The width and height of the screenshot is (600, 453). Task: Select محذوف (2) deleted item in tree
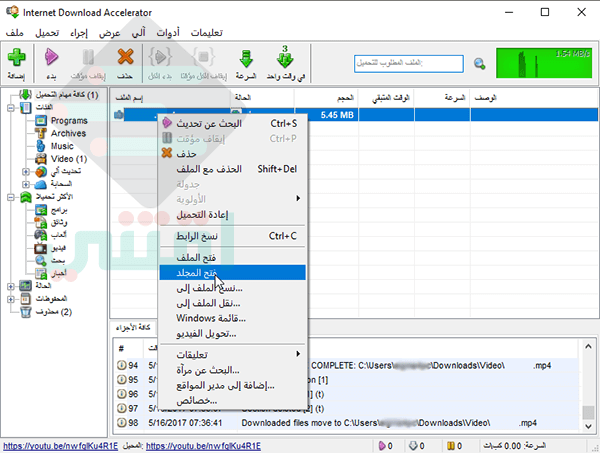pos(54,312)
